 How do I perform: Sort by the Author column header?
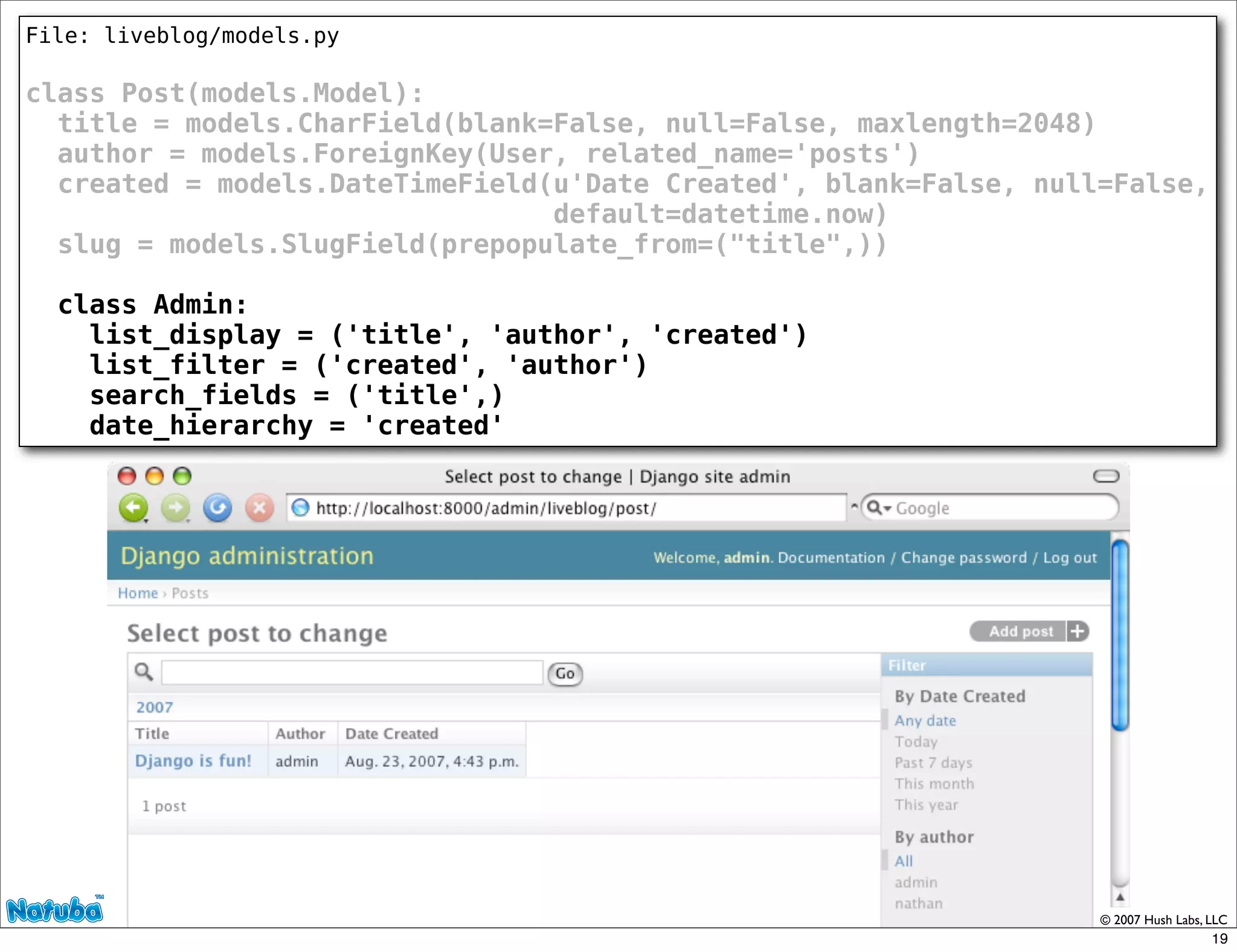coord(300,733)
